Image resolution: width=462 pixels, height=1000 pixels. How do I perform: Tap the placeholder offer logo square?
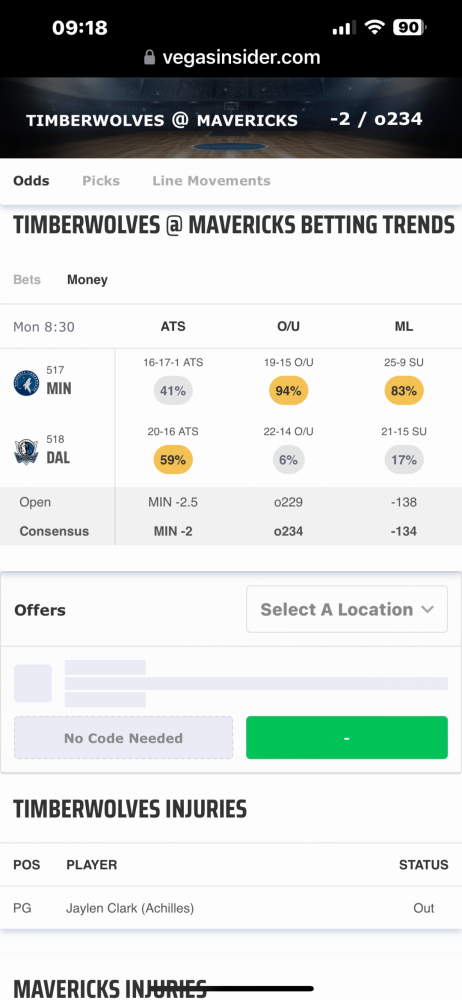(x=33, y=683)
